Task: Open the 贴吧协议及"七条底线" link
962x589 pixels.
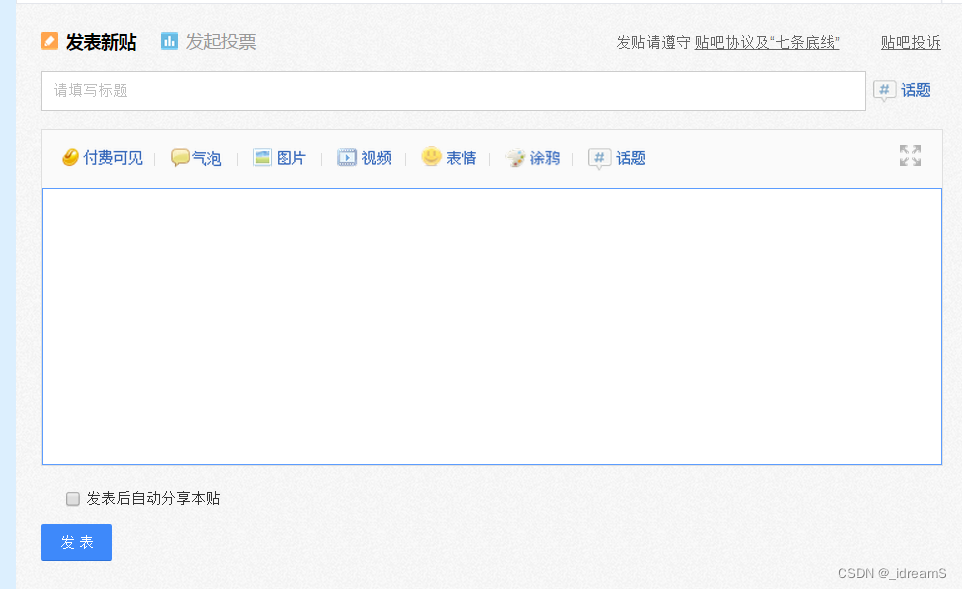Action: 767,42
